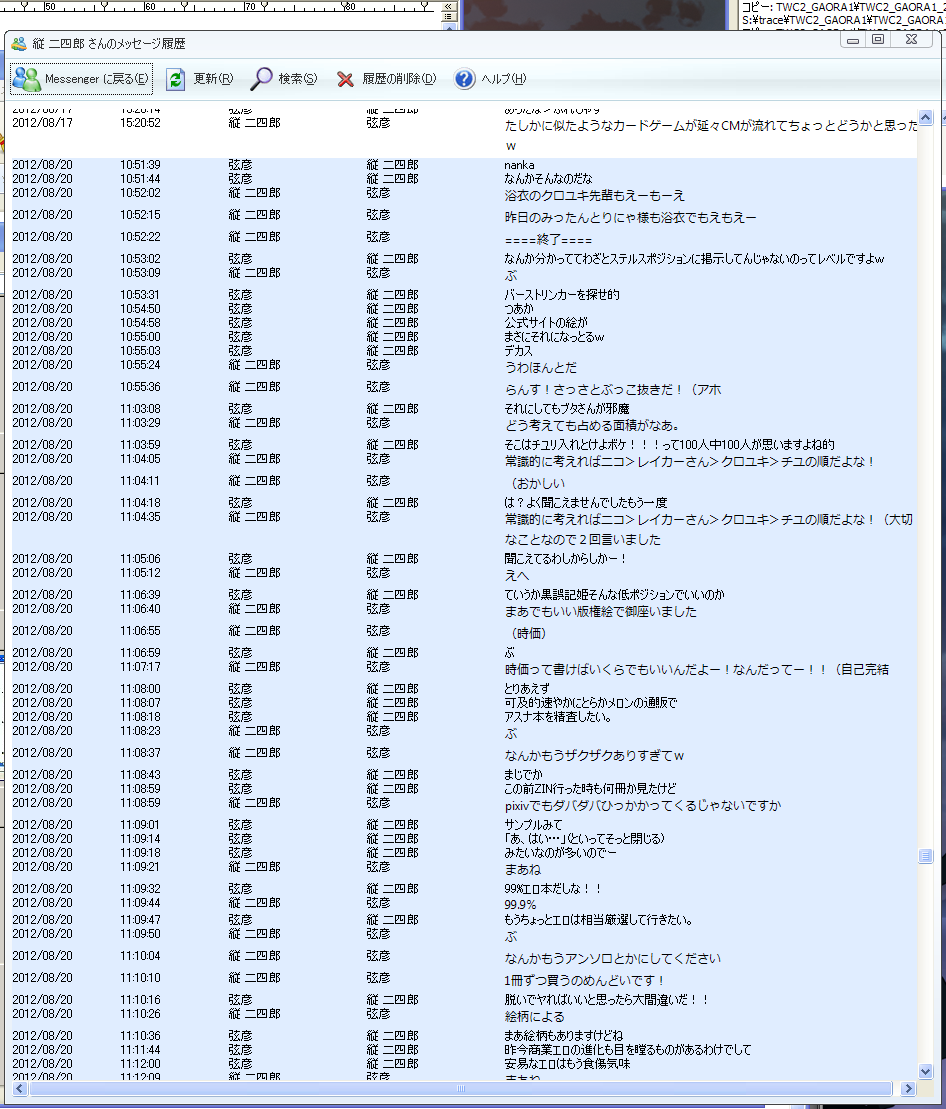The width and height of the screenshot is (946, 1109).
Task: Click the vertical scrollbar thumb
Action: 926,857
